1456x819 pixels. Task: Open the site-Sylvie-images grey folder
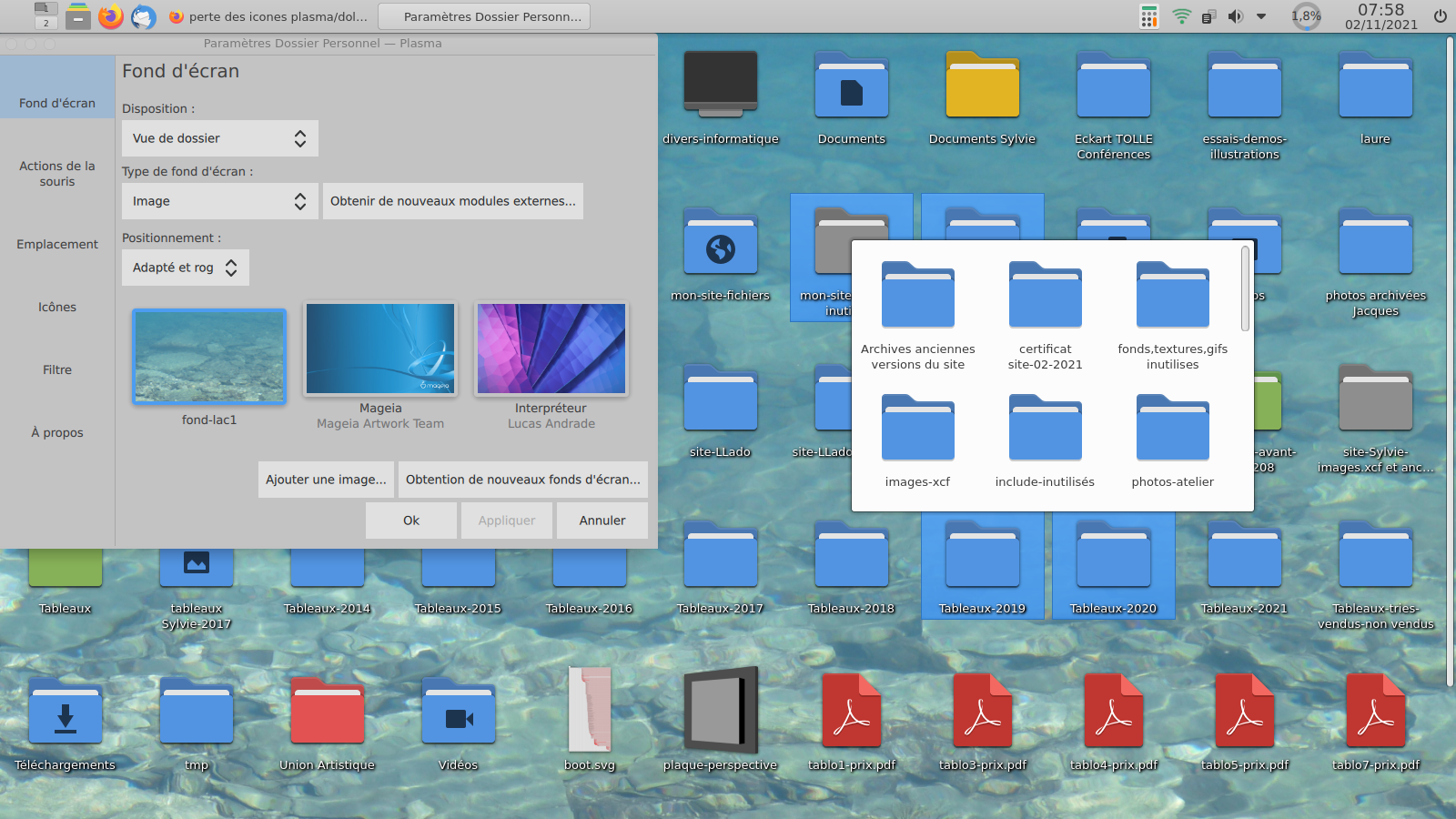pyautogui.click(x=1376, y=398)
